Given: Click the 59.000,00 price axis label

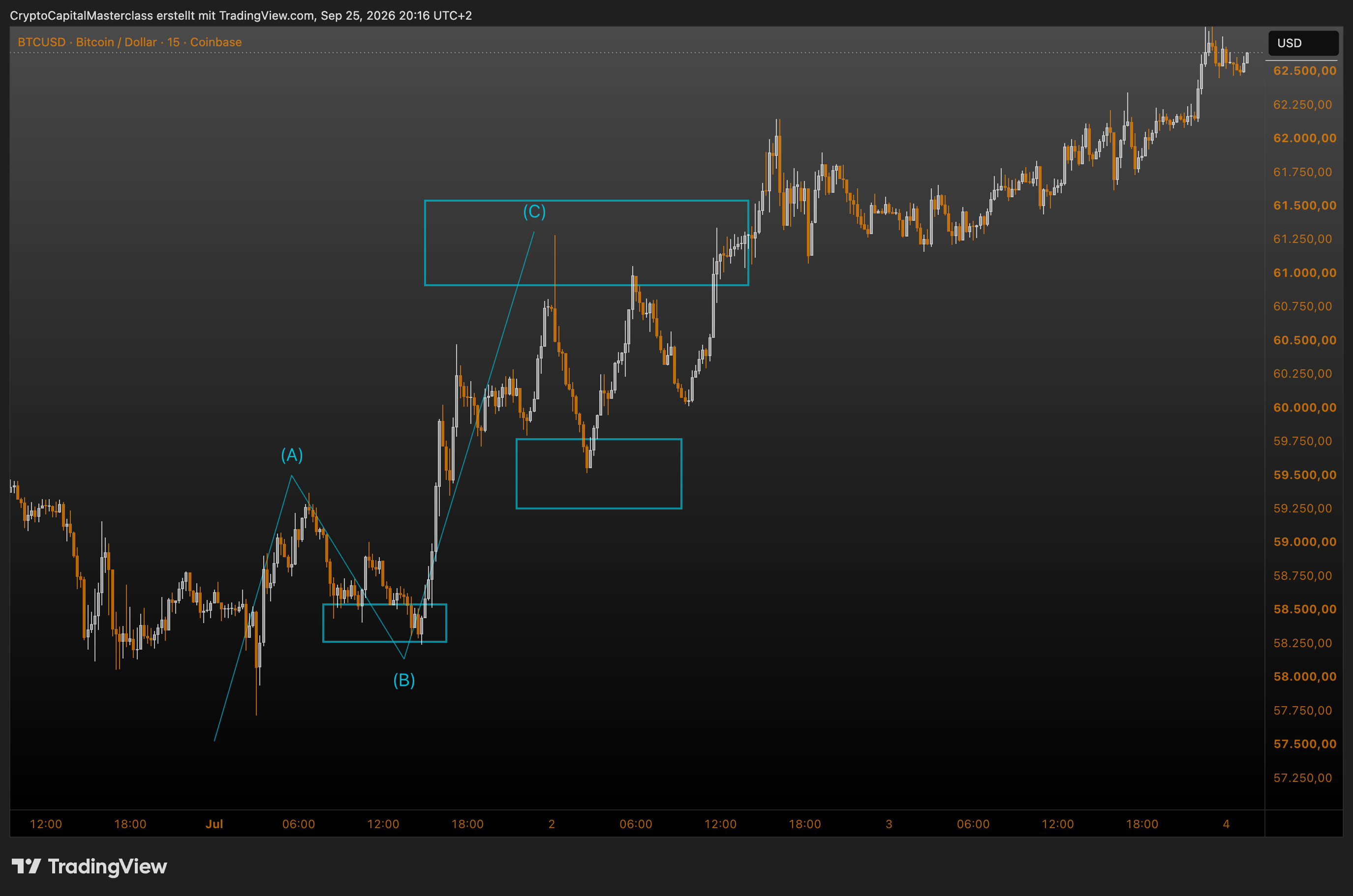Looking at the screenshot, I should click(1305, 542).
